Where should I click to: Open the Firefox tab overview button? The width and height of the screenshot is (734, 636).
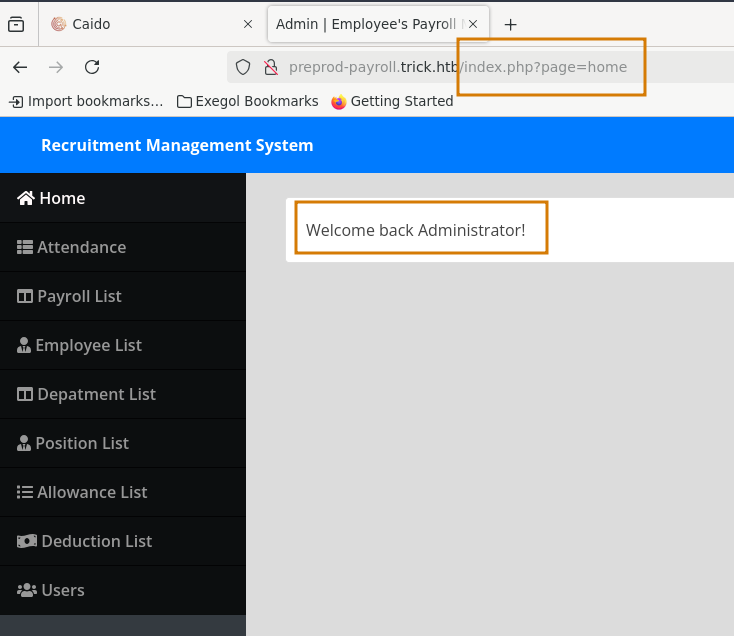16,24
